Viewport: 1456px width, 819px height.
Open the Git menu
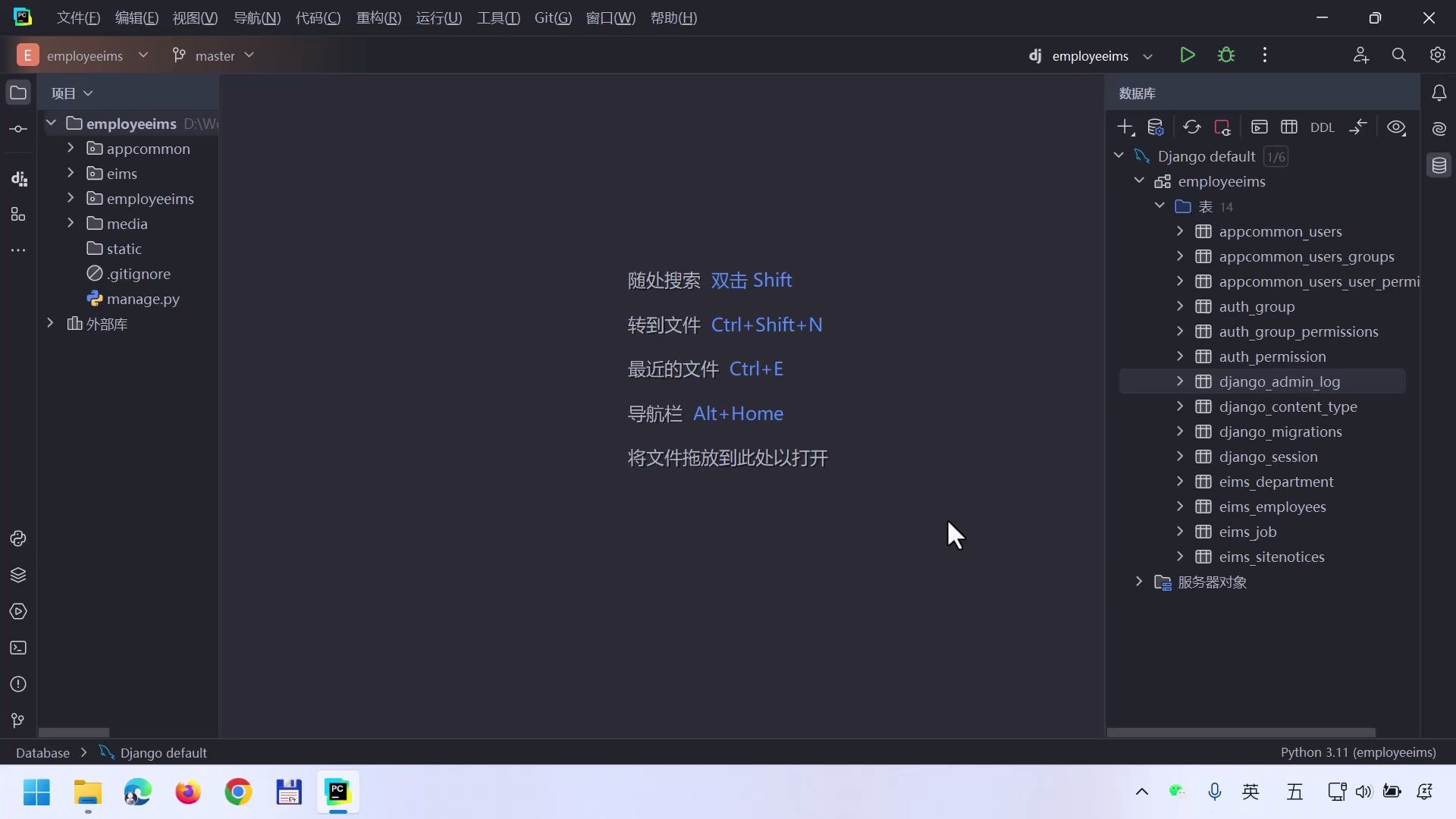[552, 17]
